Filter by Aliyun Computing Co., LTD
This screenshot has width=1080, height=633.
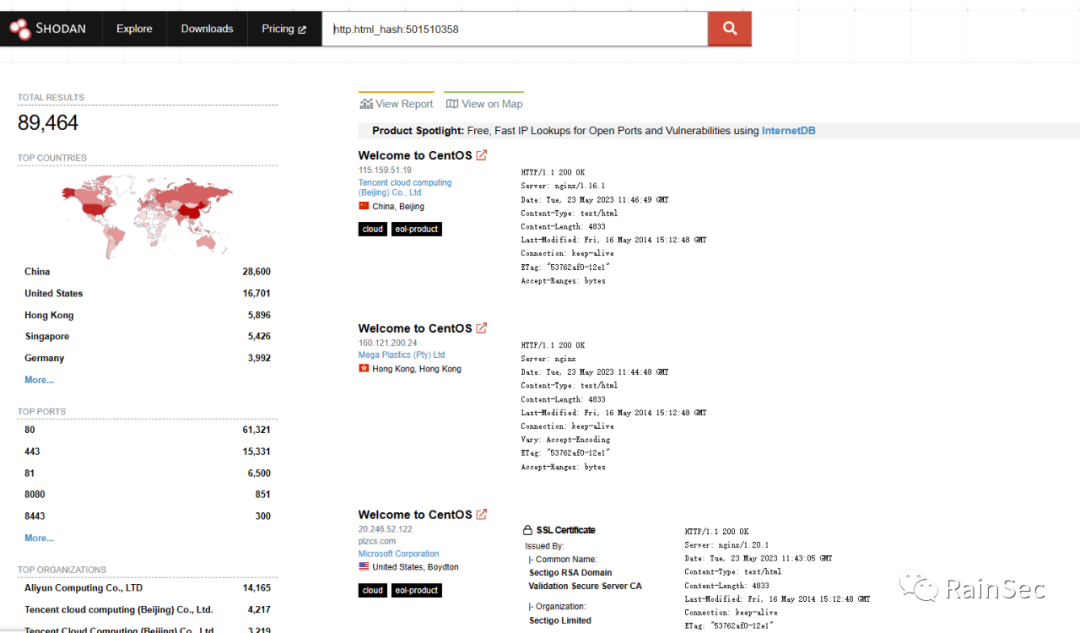pos(147,588)
